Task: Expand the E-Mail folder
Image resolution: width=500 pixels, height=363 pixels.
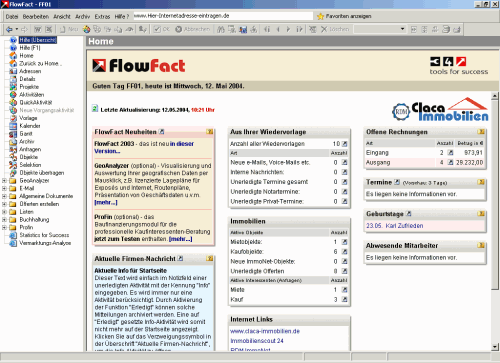Action: [x=4, y=188]
